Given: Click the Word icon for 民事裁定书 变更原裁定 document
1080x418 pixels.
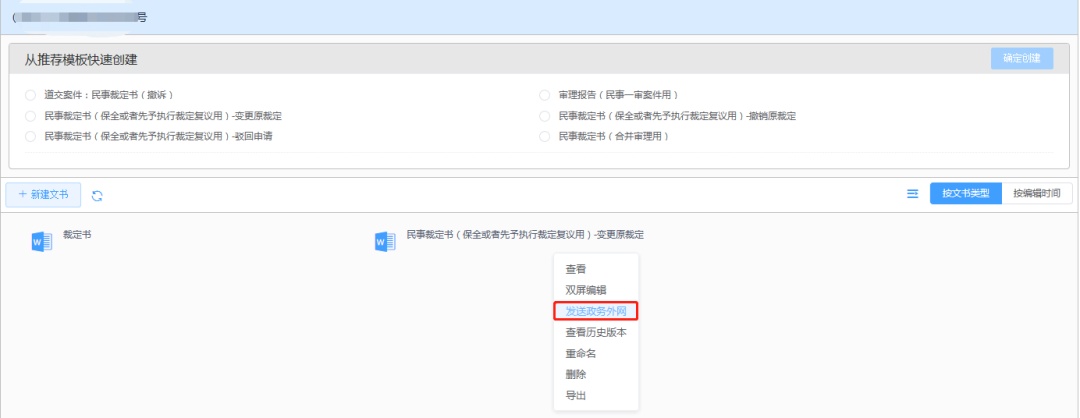Looking at the screenshot, I should 384,241.
